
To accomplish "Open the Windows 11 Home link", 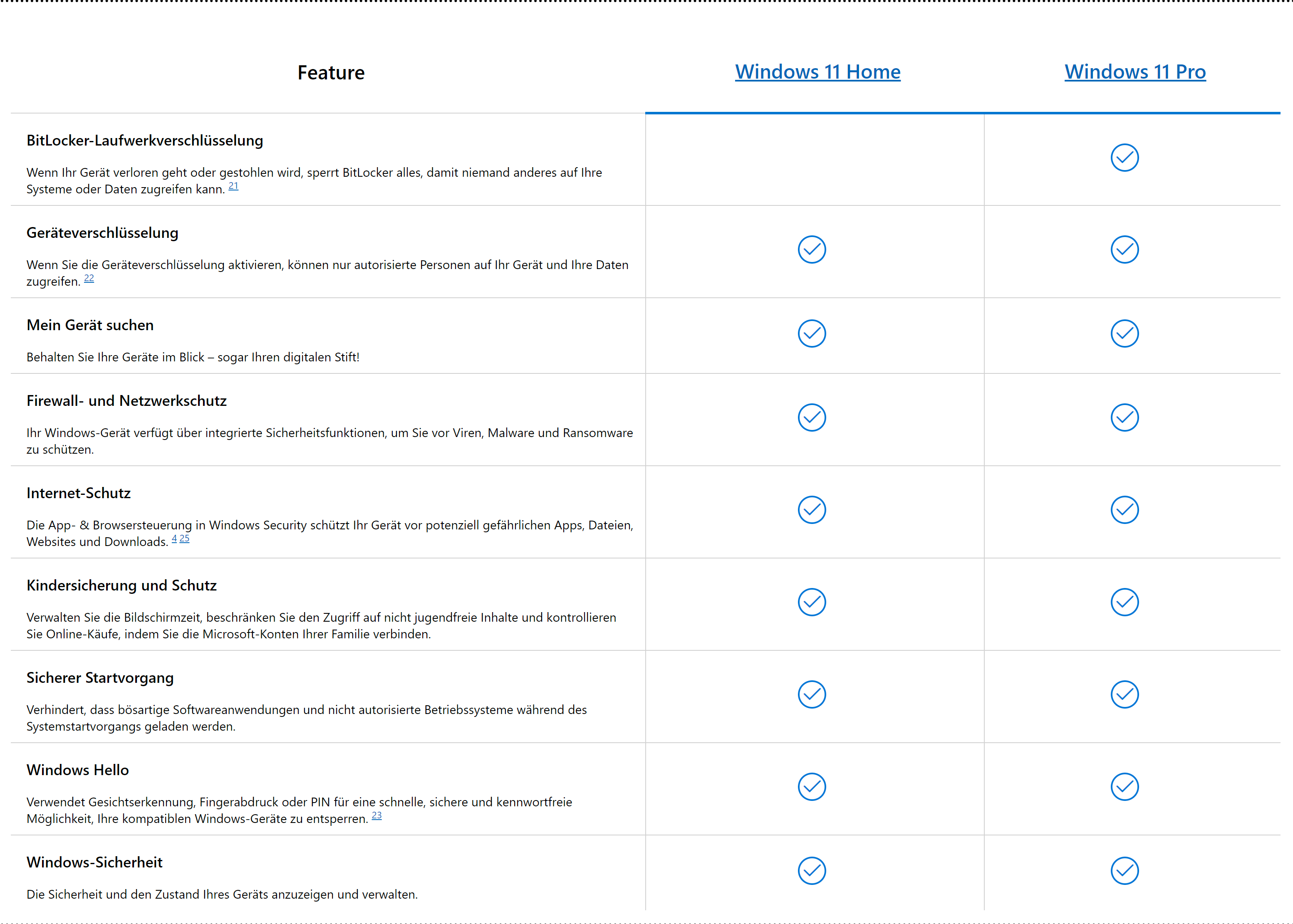I will 818,72.
